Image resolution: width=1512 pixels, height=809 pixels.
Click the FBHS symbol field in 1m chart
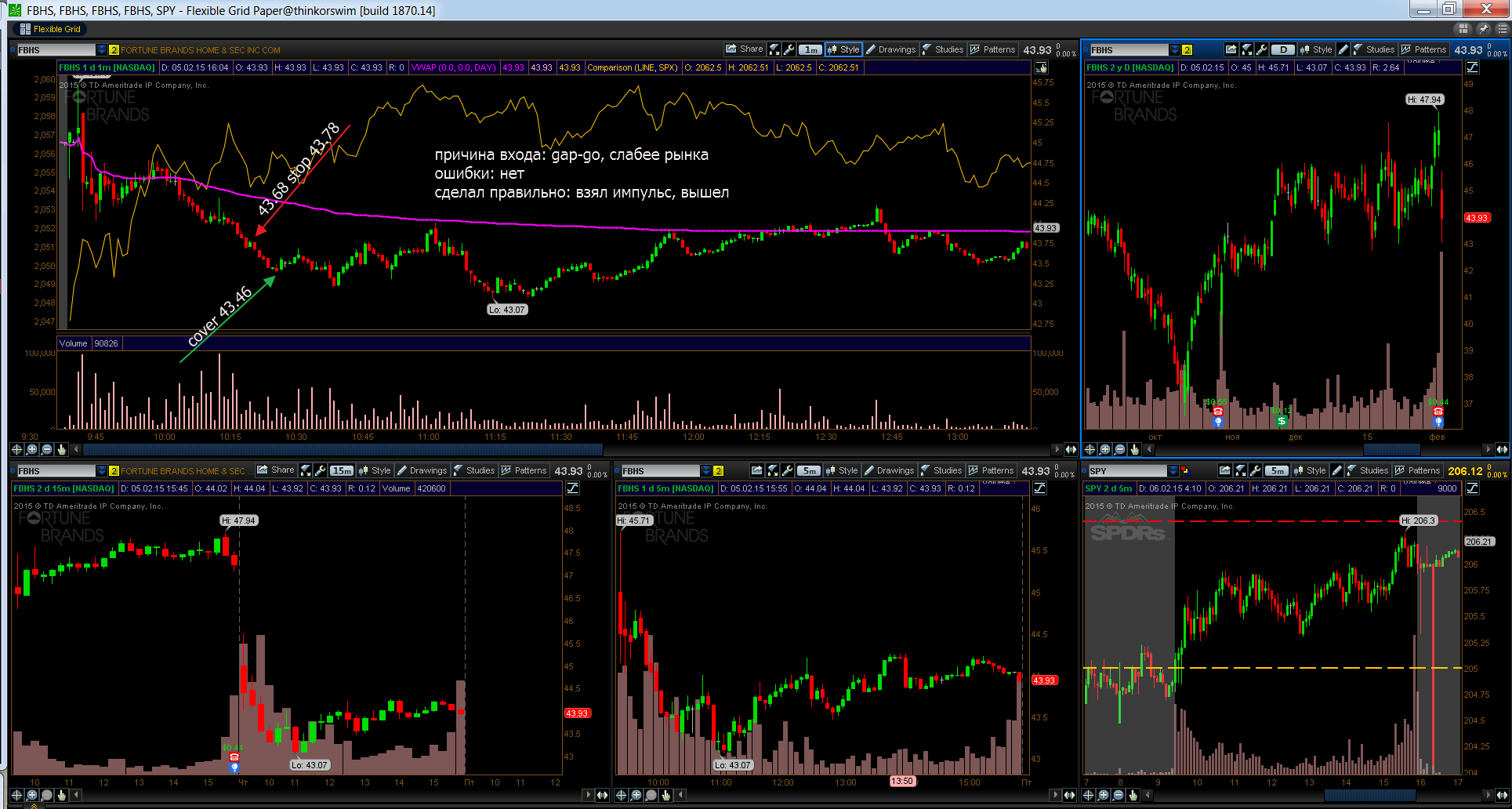click(x=56, y=50)
